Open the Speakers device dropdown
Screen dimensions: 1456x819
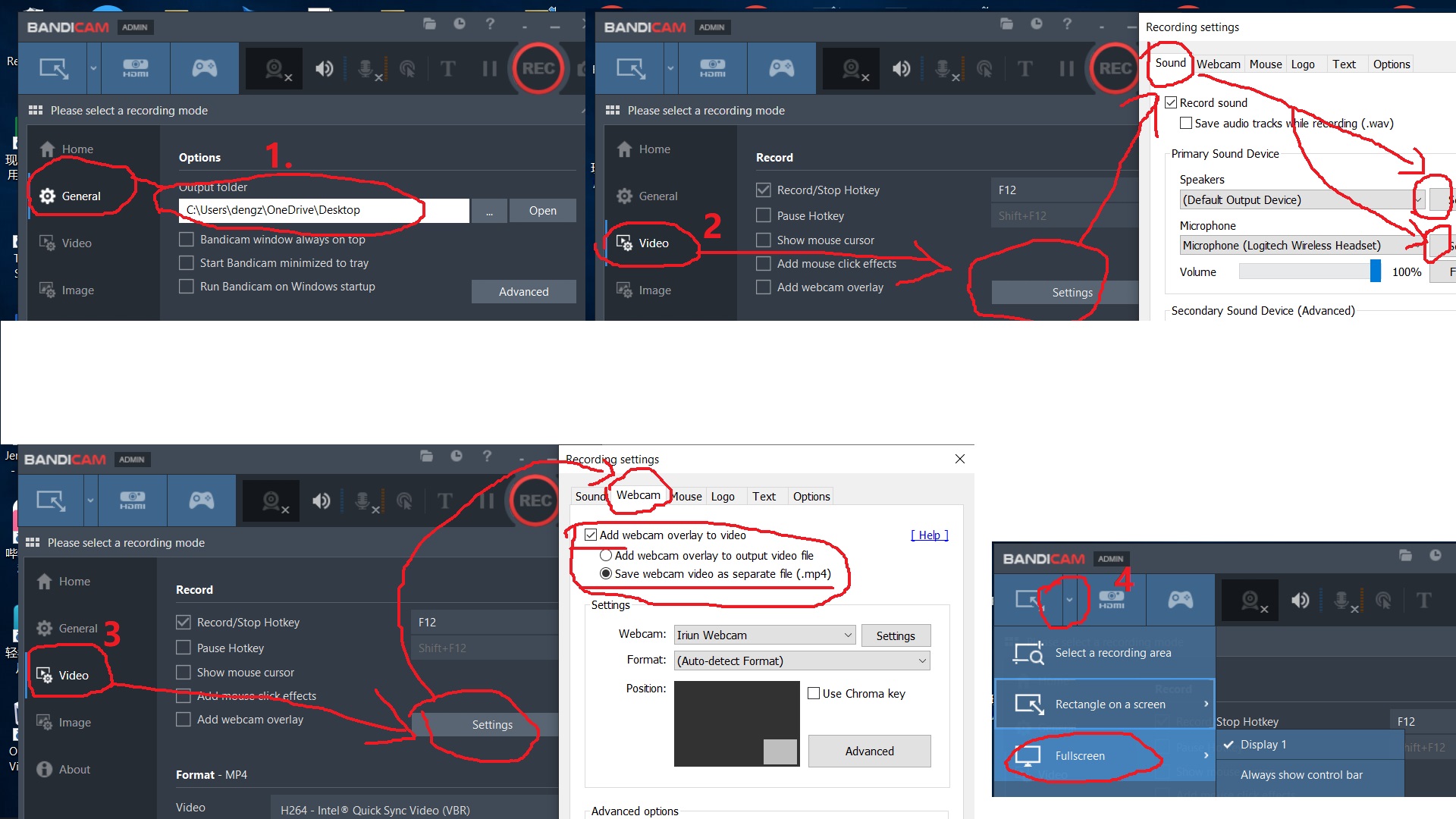1303,199
